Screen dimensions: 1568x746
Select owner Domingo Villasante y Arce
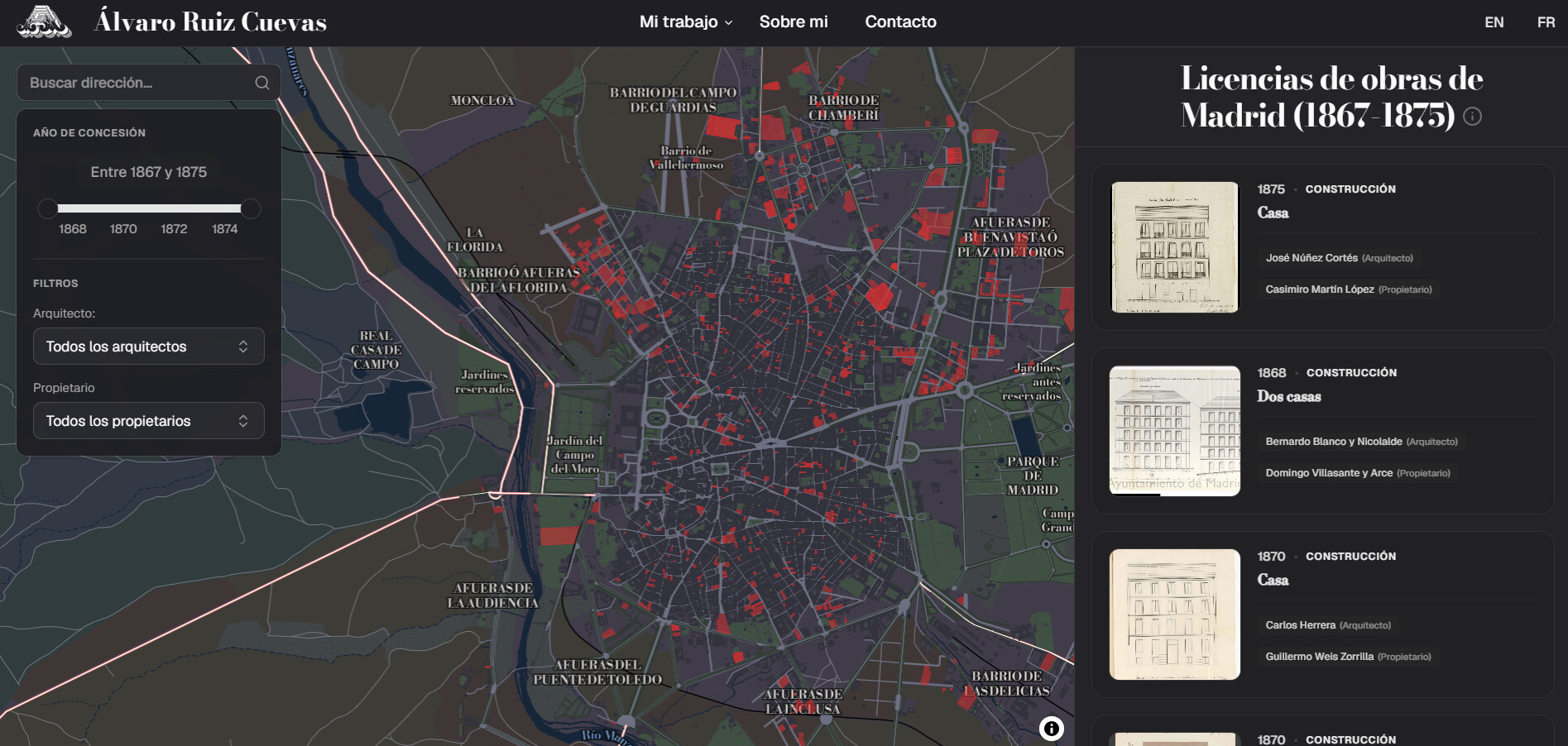pos(1357,473)
